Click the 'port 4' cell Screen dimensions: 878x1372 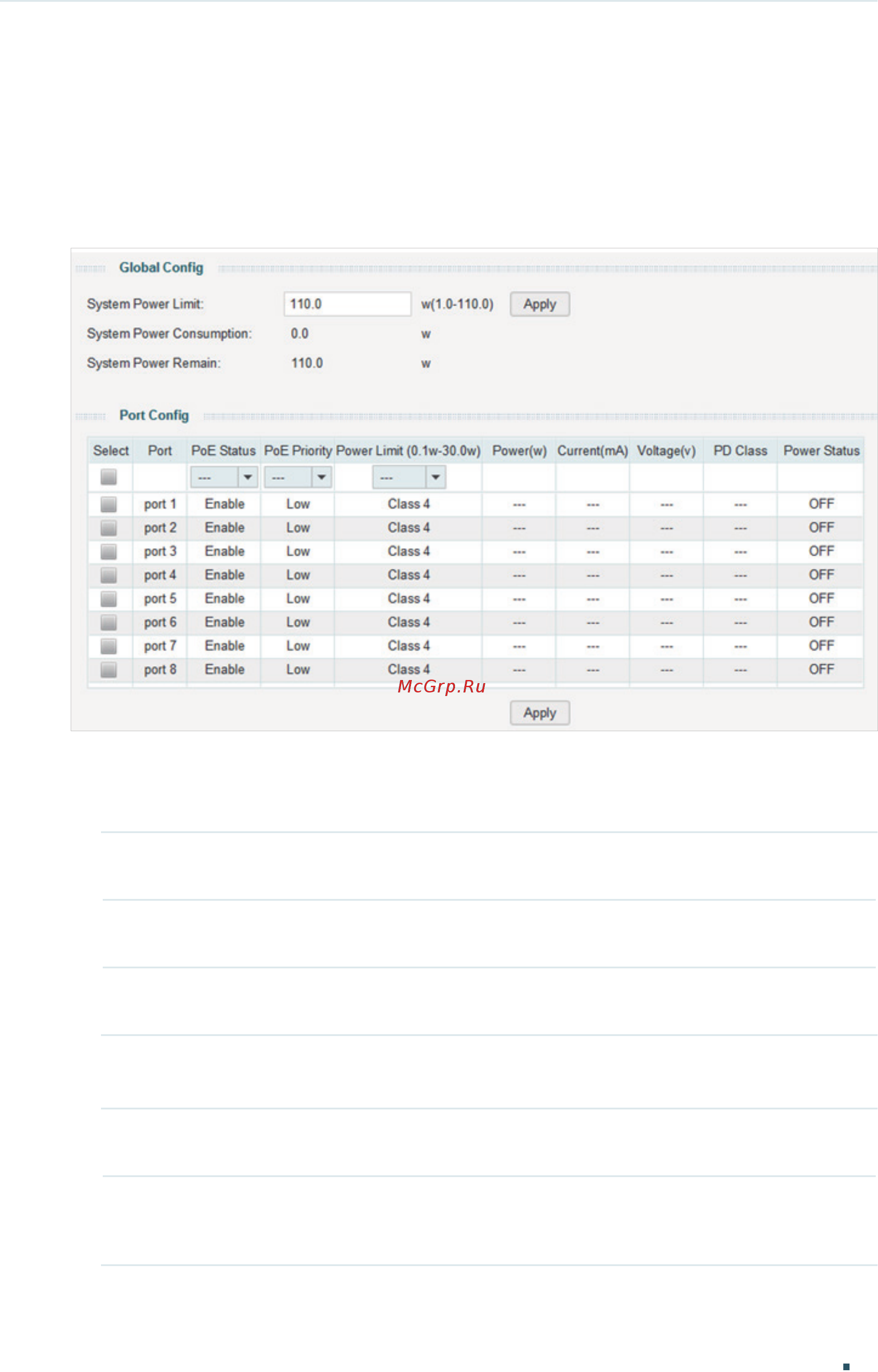click(x=160, y=575)
